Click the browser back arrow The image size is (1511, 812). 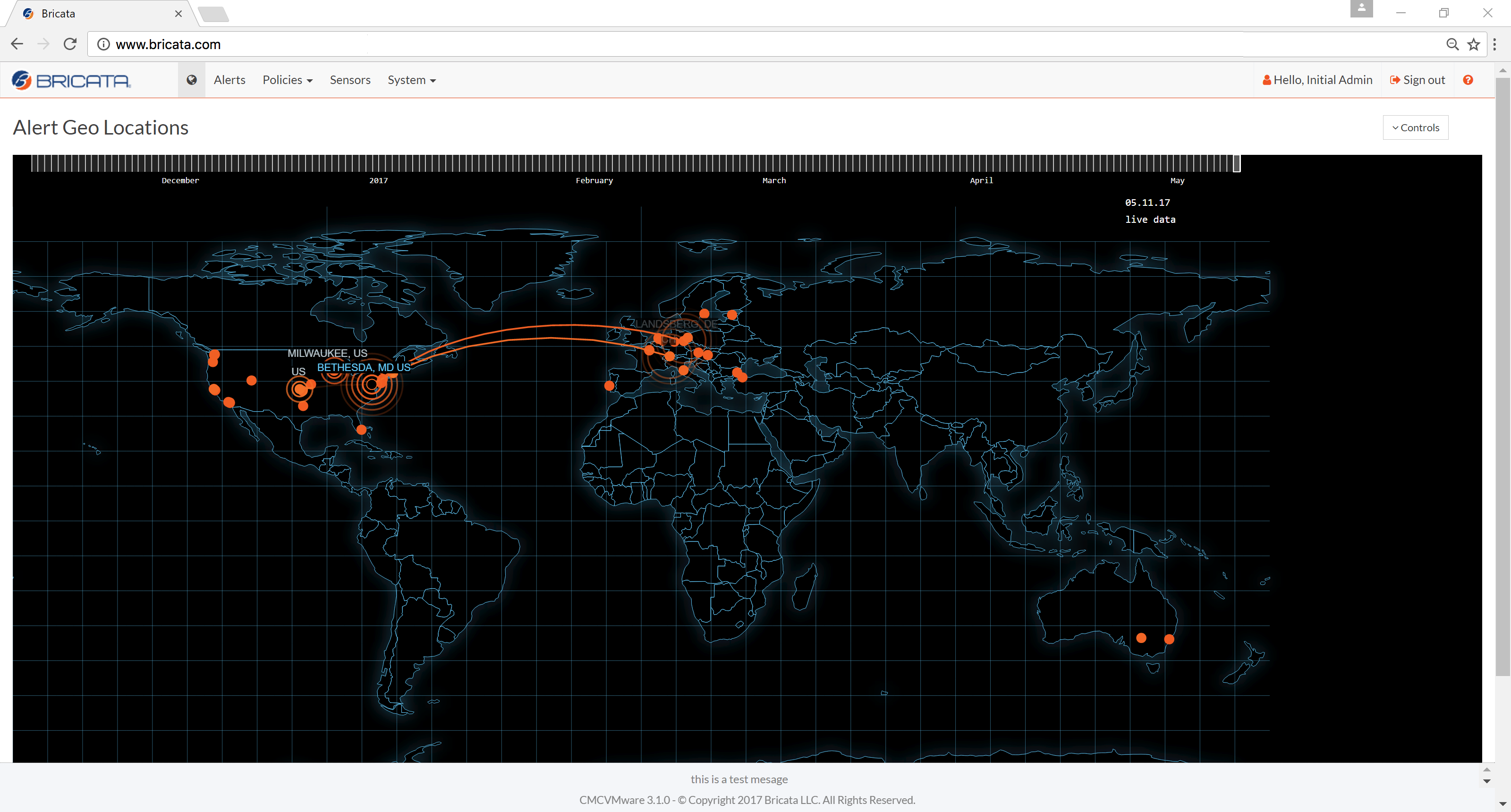pos(17,44)
